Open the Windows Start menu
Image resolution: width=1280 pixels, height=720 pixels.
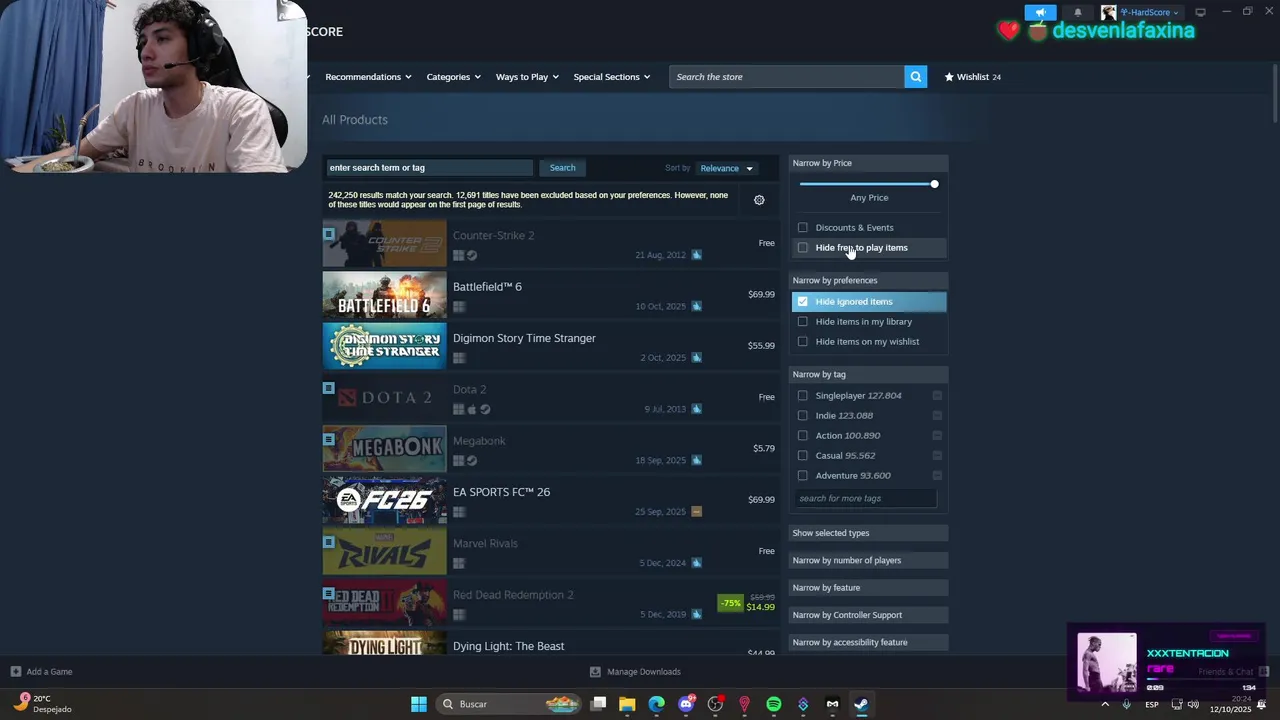[419, 704]
